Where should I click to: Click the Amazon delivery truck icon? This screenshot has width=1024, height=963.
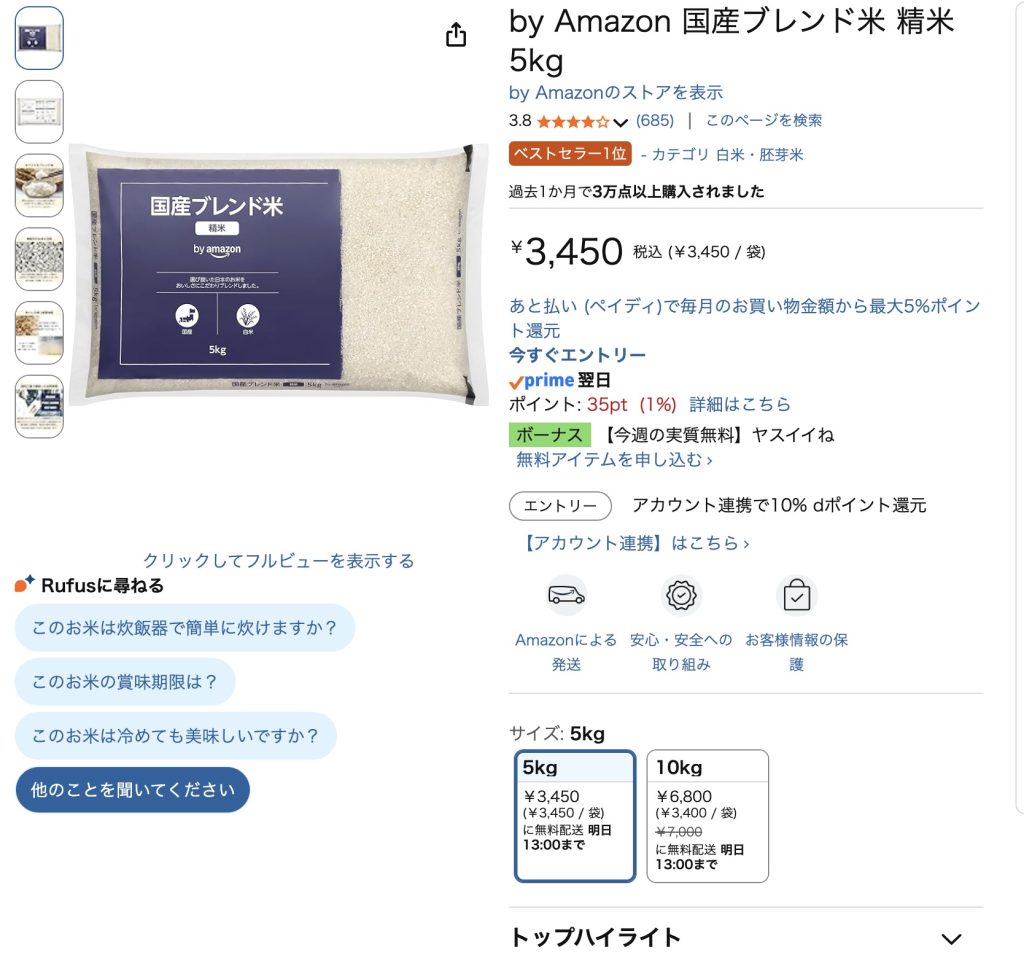(566, 595)
